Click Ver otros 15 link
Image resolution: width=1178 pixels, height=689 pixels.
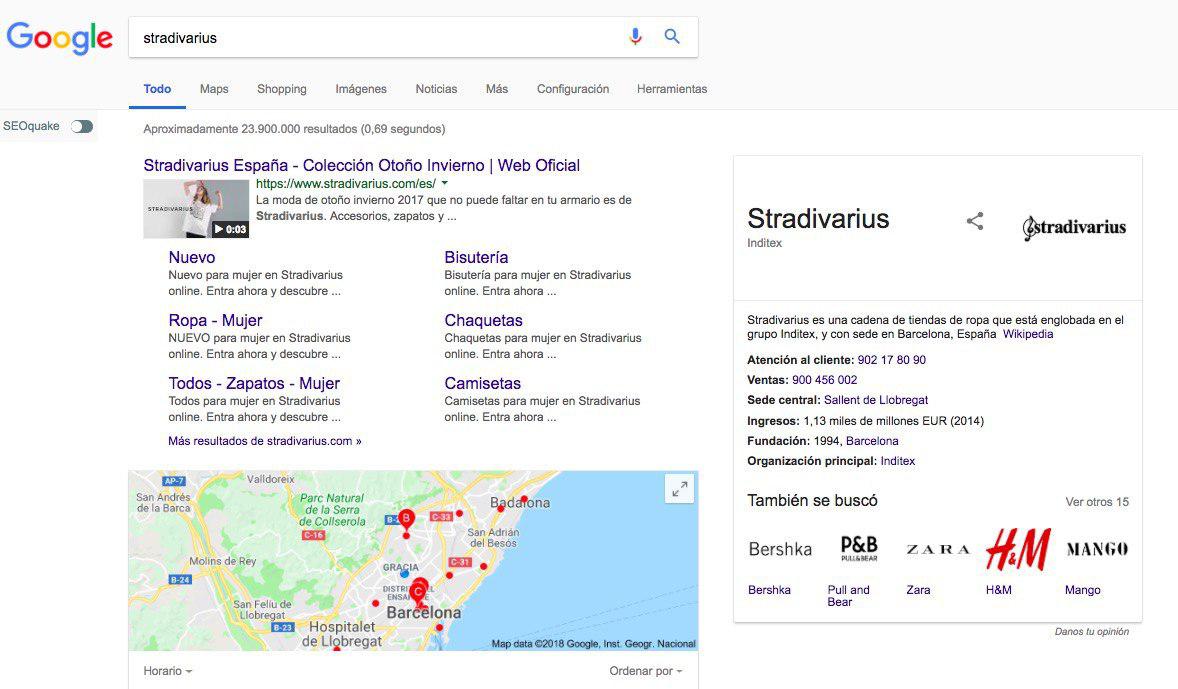[1097, 502]
